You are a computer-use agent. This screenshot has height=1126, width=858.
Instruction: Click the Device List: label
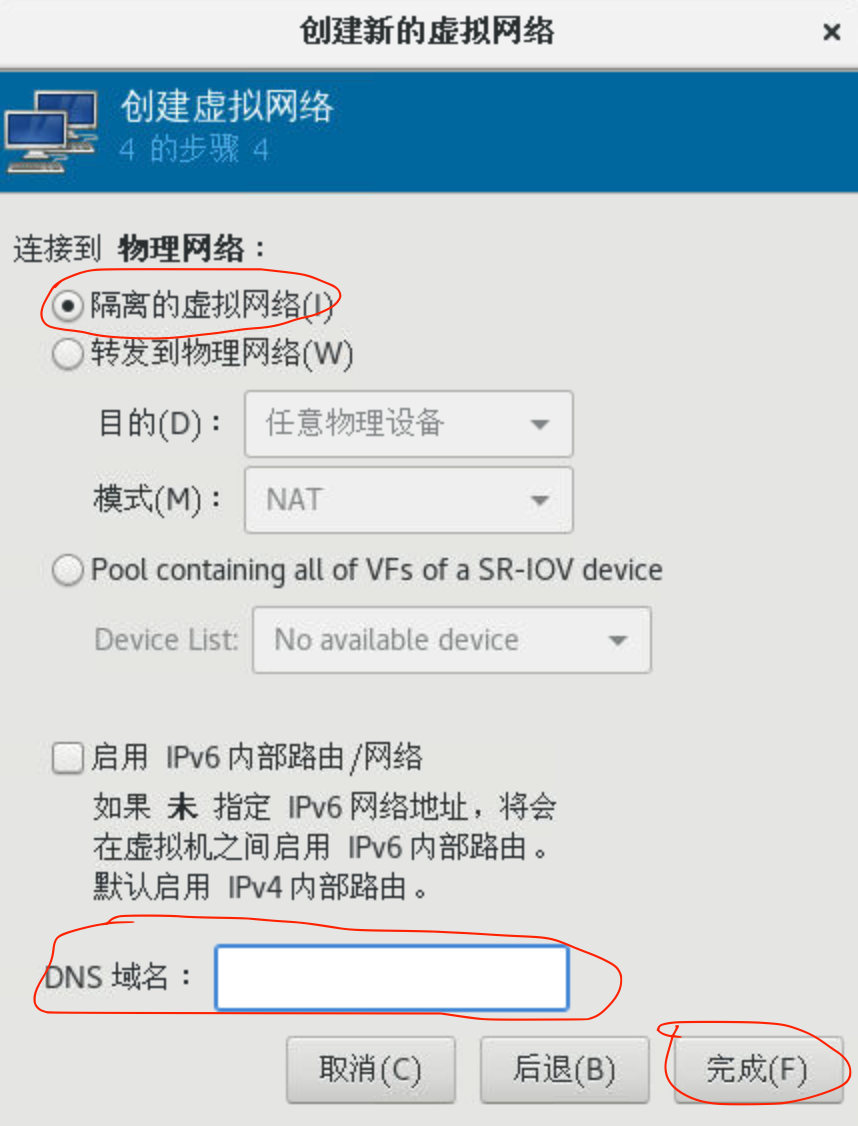pyautogui.click(x=167, y=640)
